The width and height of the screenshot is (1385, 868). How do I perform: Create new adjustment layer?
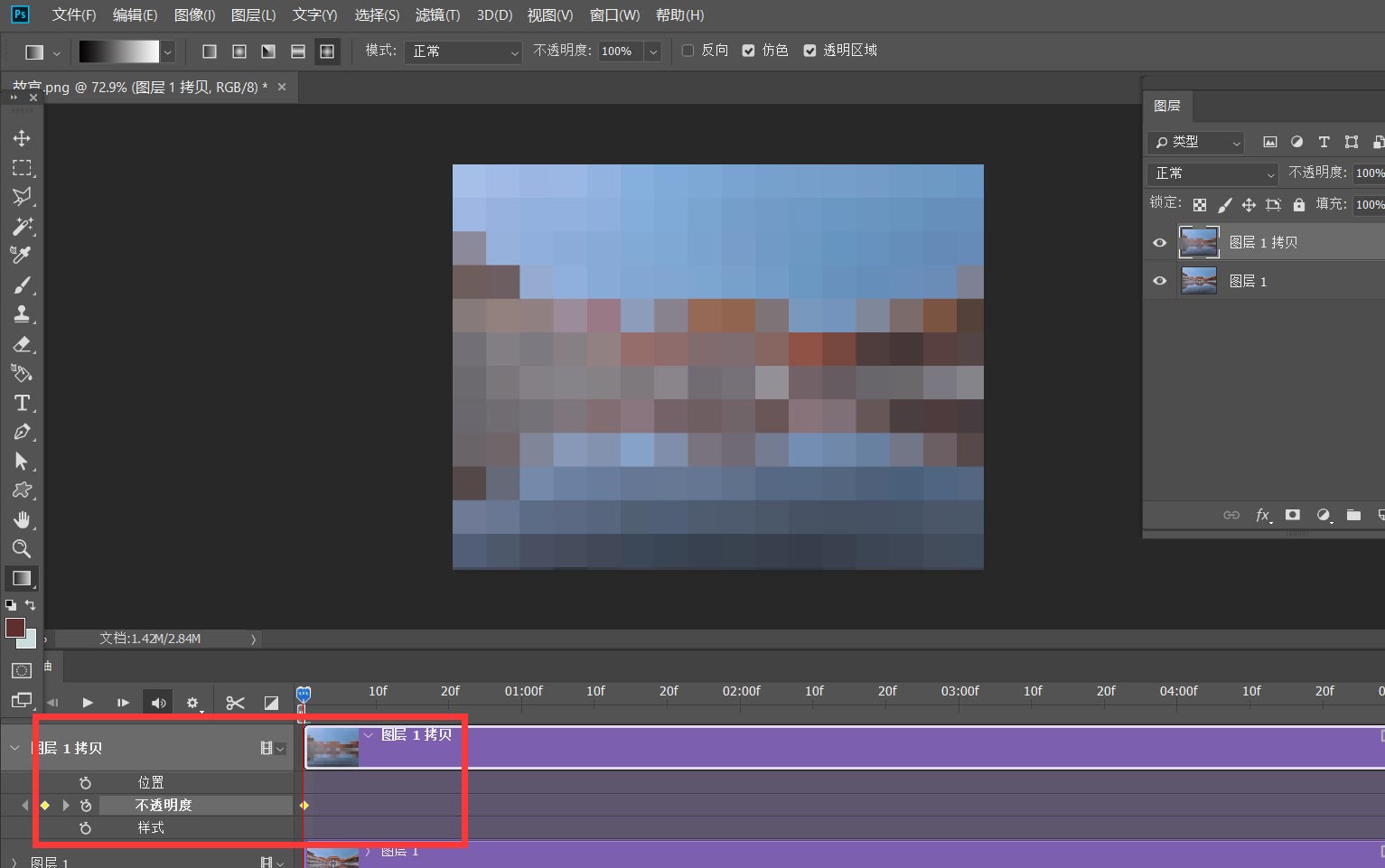click(1324, 515)
